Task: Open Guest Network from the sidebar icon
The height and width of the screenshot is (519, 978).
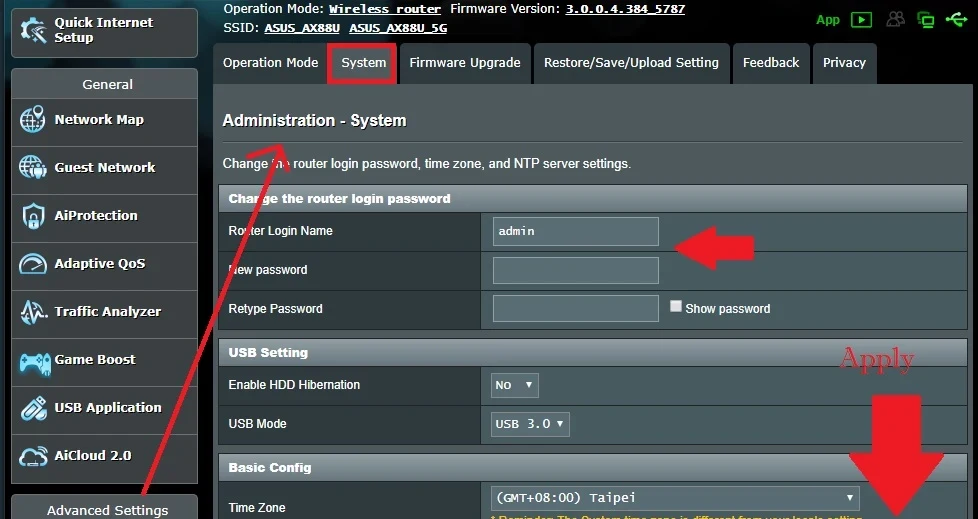Action: coord(33,168)
